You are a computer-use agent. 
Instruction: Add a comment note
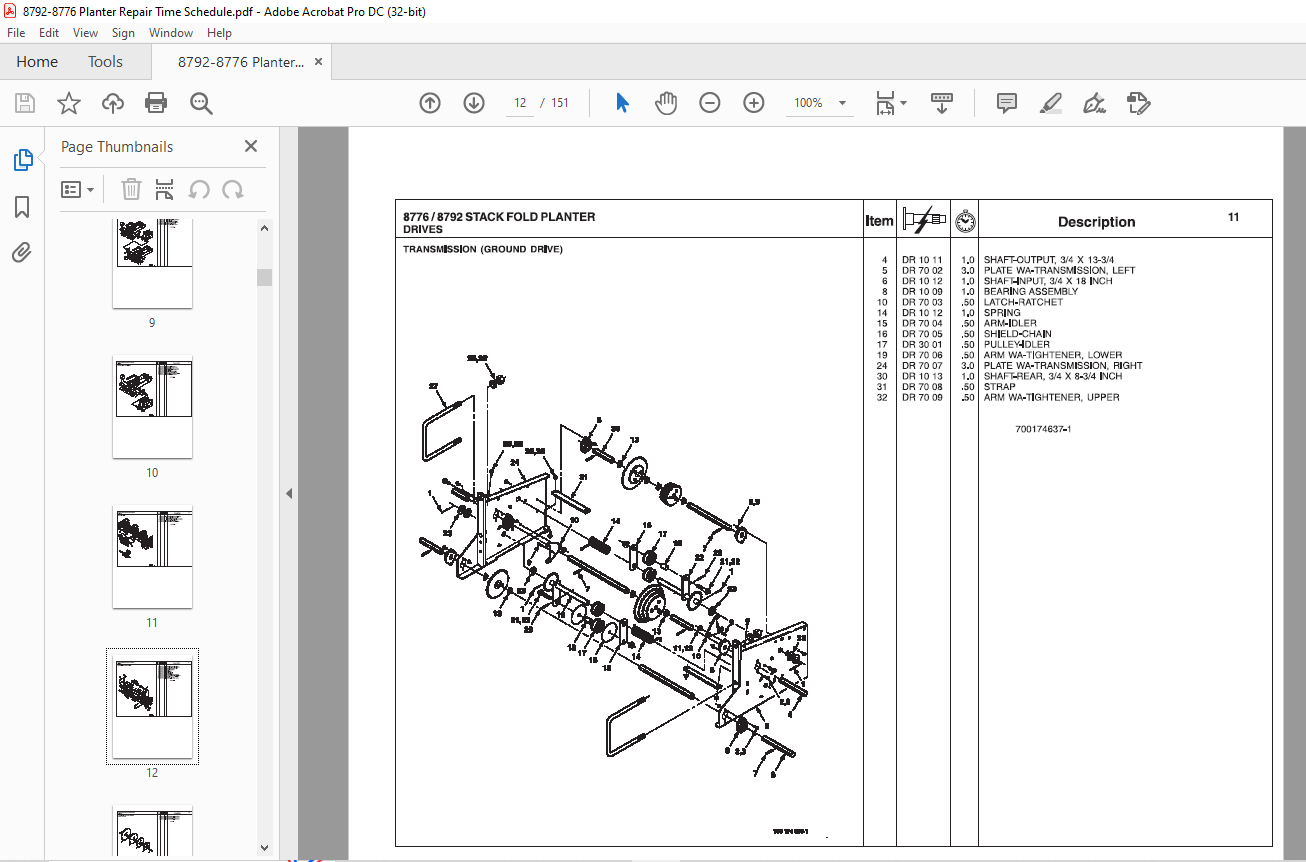coord(1007,103)
